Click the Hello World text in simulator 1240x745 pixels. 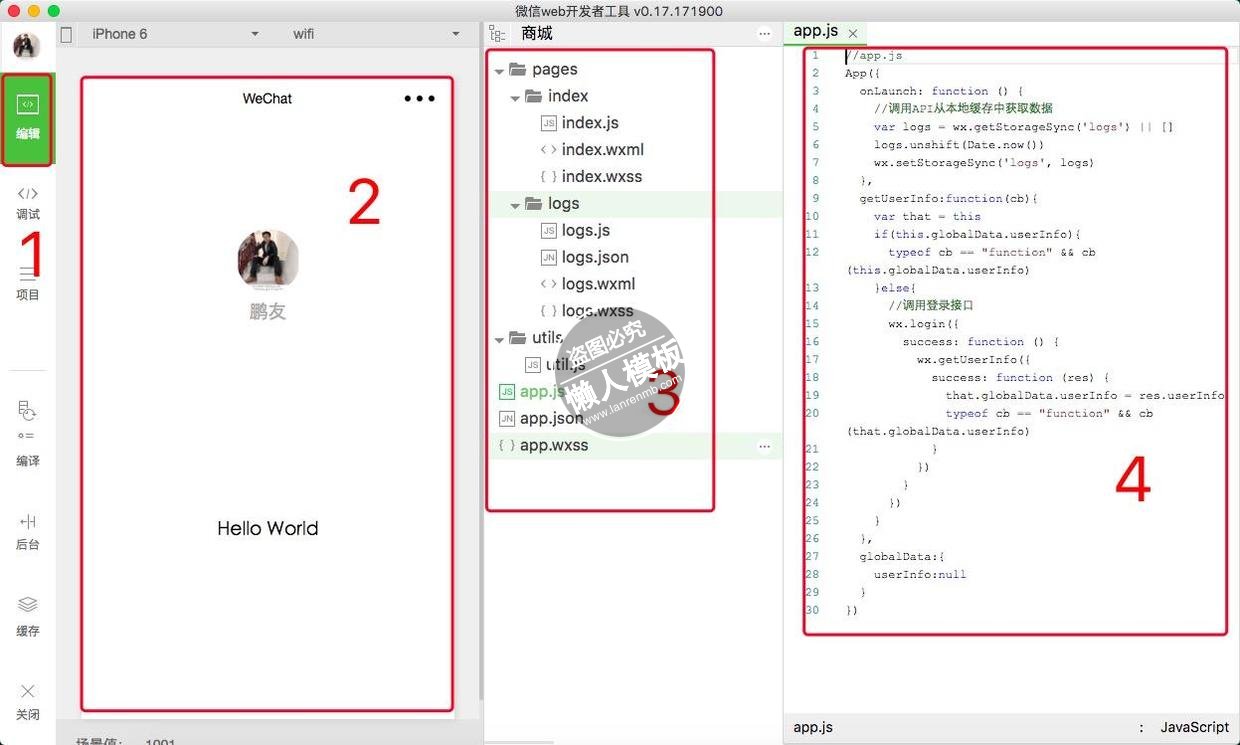[x=267, y=529]
